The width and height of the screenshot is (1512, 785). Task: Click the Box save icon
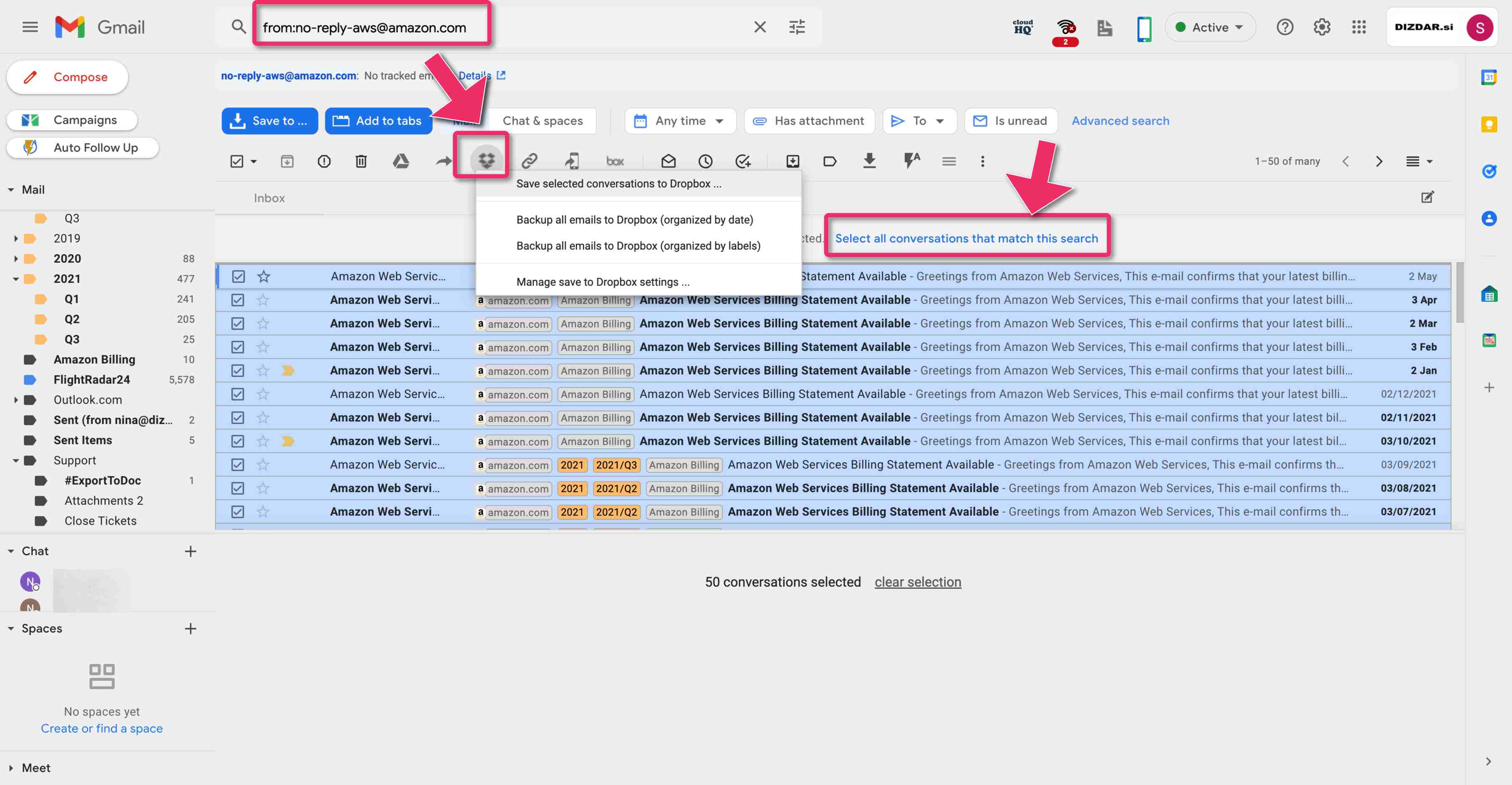(614, 161)
